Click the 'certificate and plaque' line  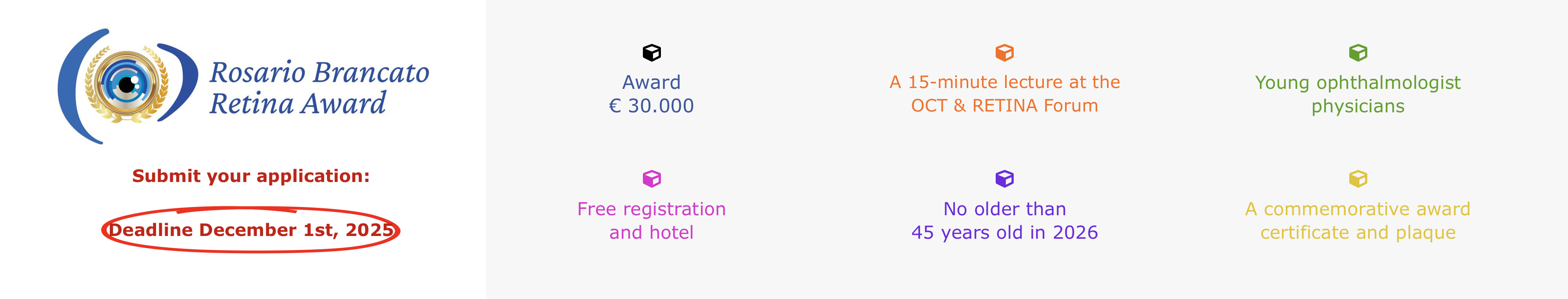1358,233
